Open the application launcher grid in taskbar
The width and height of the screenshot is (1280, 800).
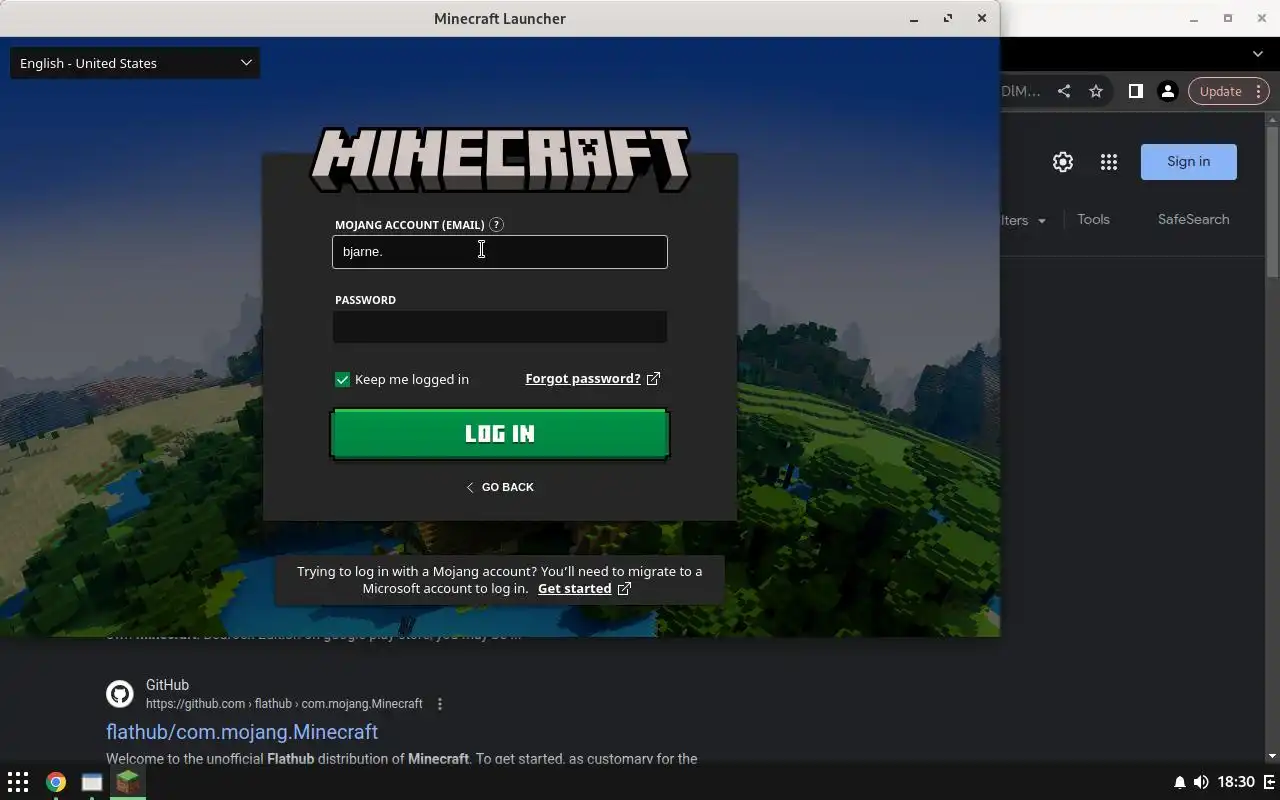click(x=18, y=782)
